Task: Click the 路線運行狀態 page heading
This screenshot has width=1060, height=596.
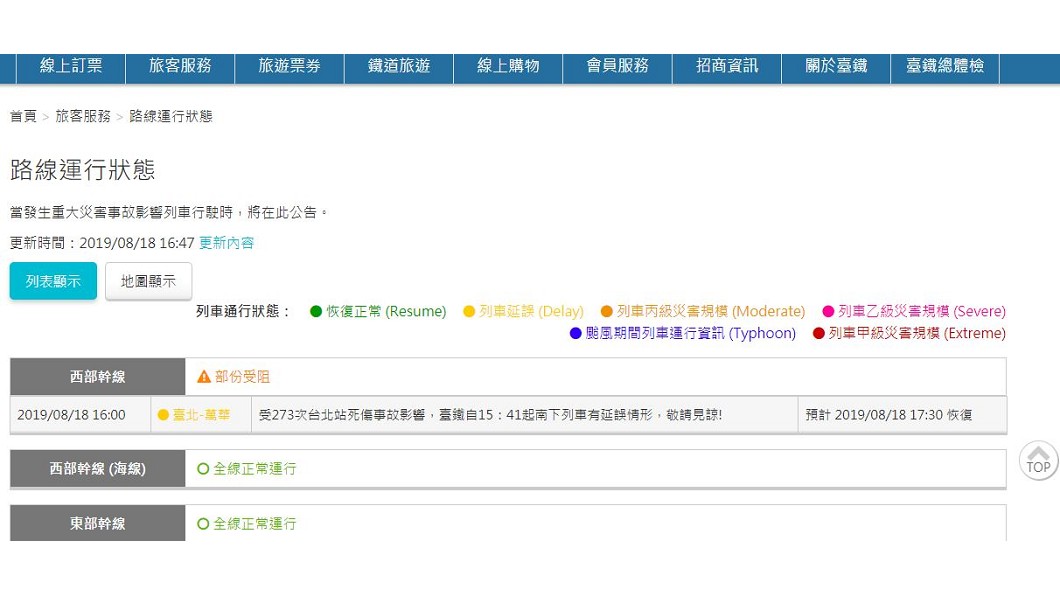Action: tap(82, 170)
